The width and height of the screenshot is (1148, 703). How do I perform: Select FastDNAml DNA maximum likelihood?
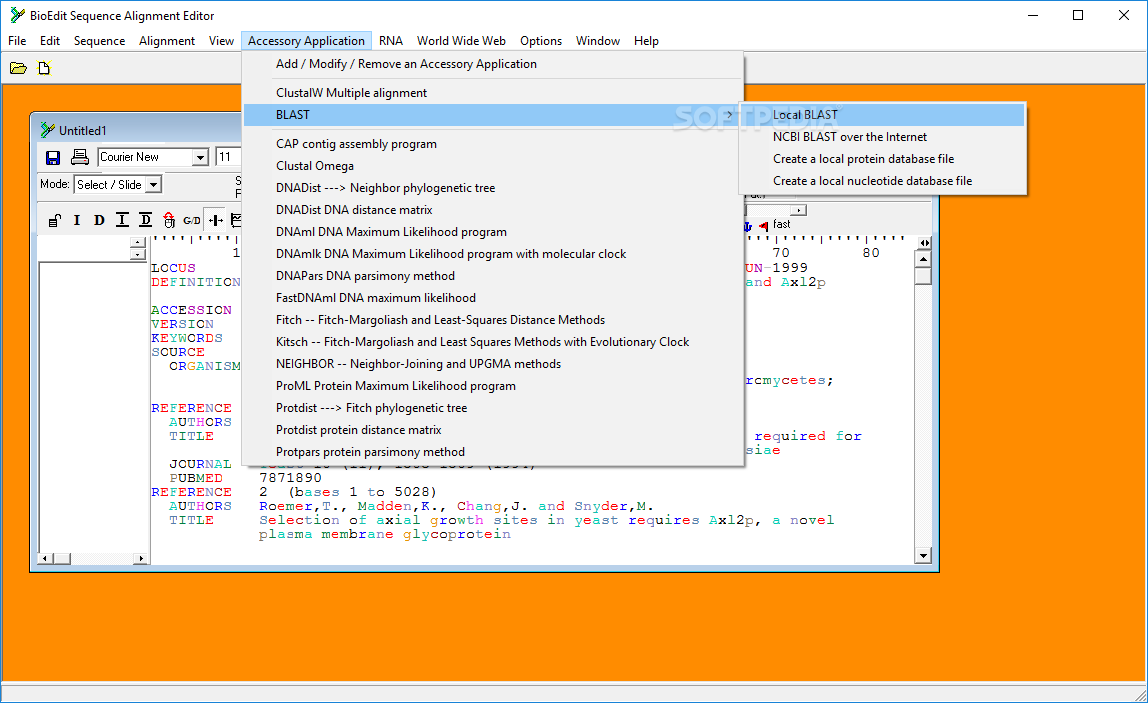tap(493, 298)
